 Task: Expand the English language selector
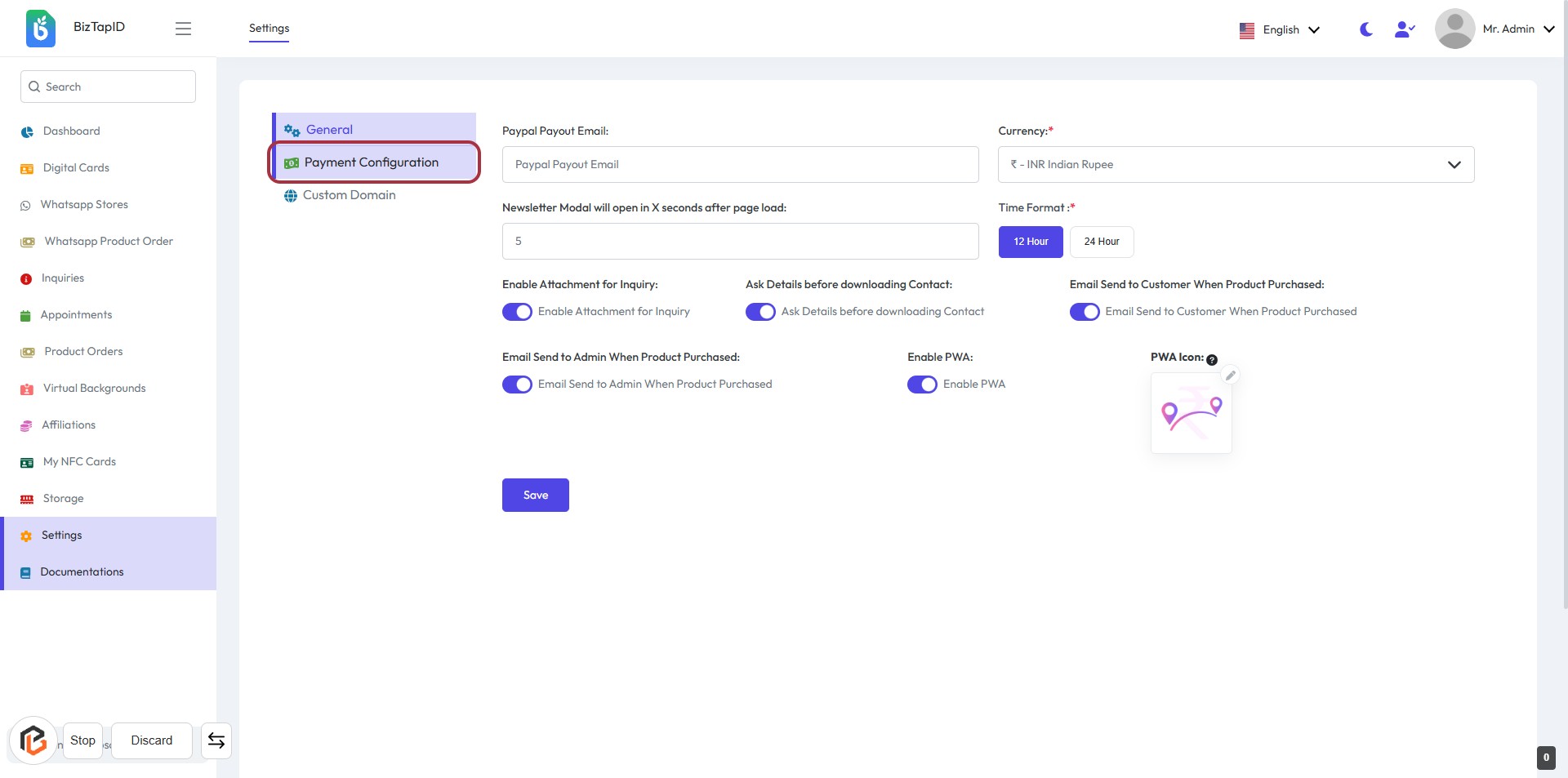1280,30
